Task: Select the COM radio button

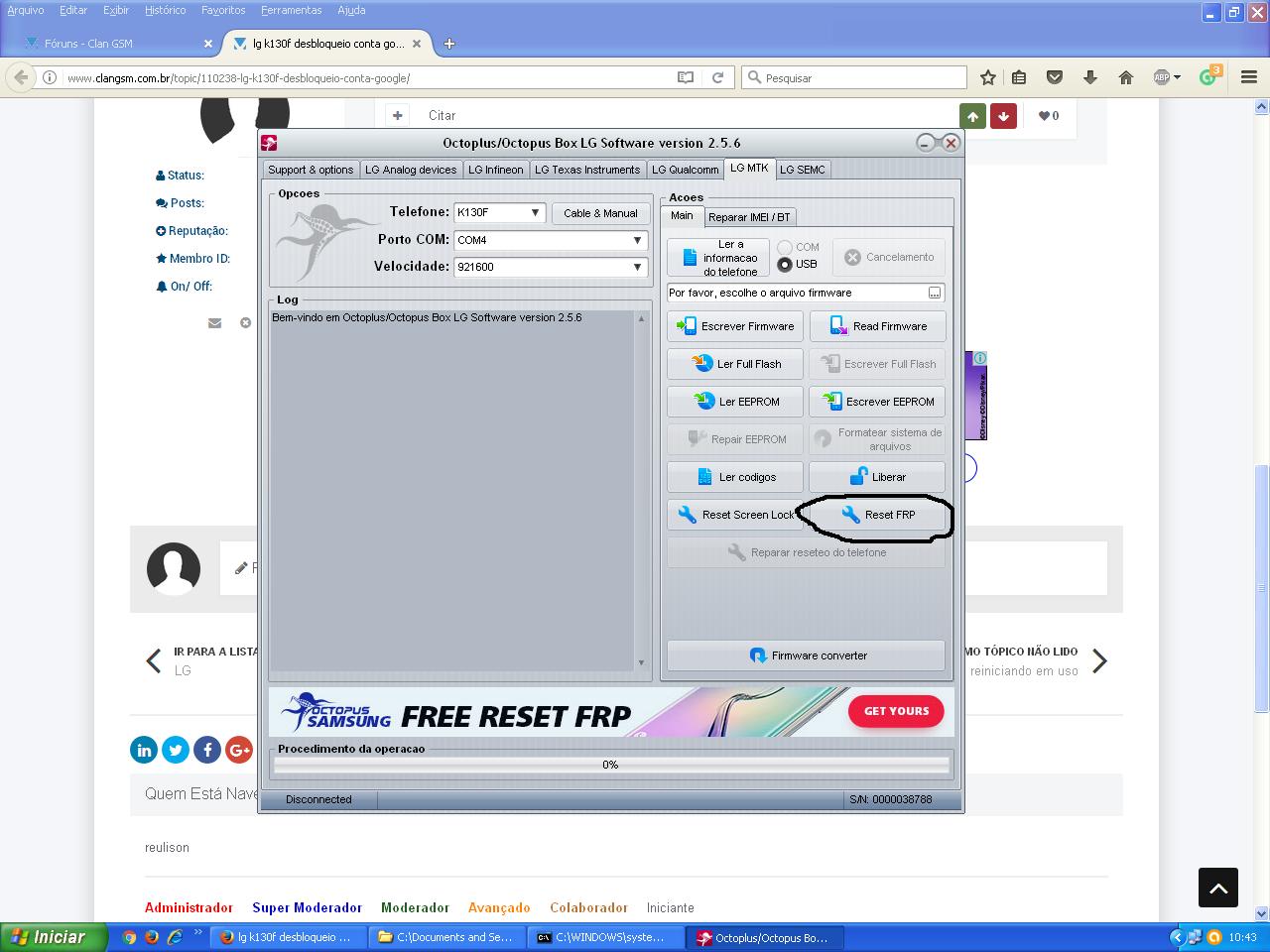Action: pyautogui.click(x=785, y=247)
